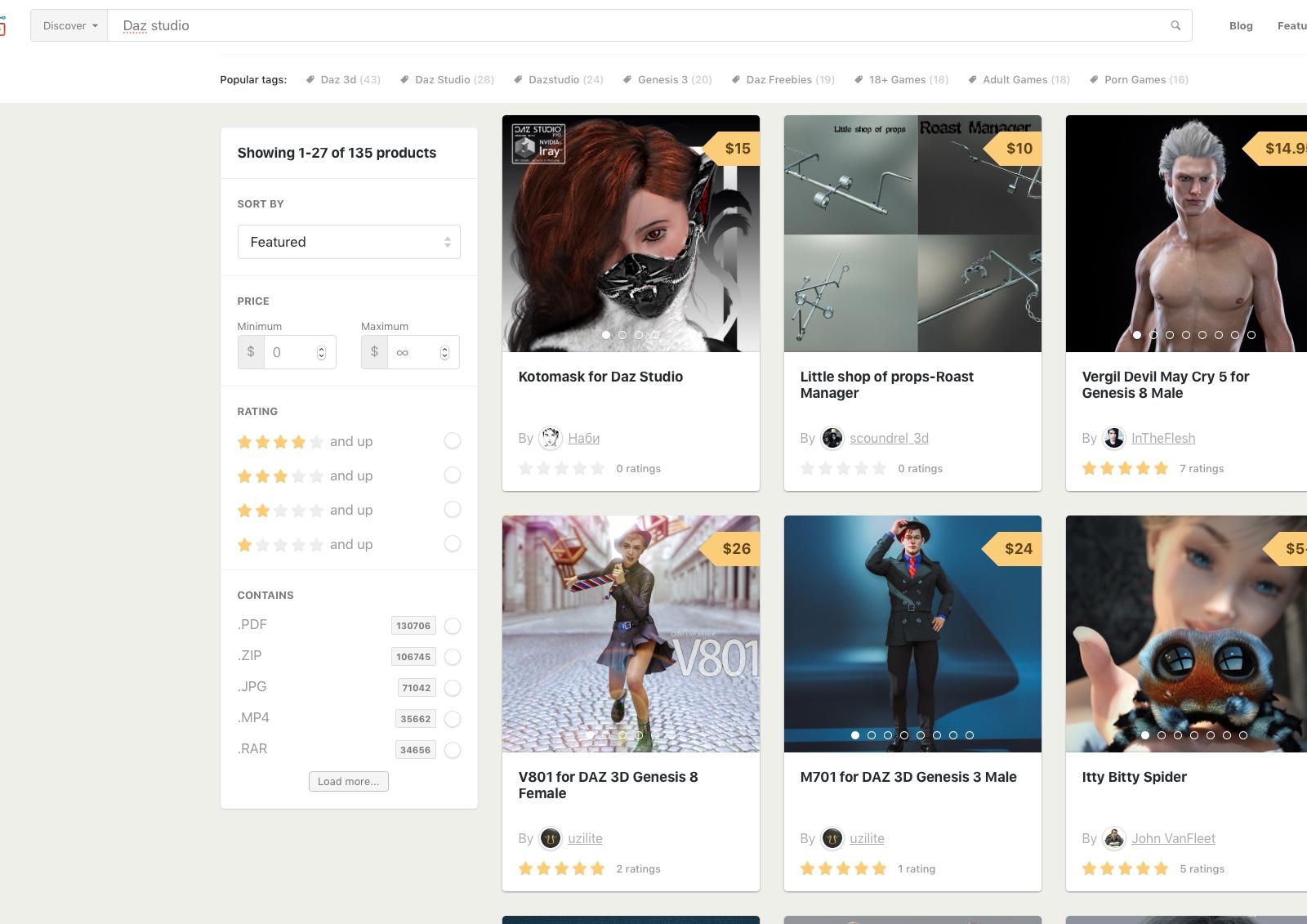This screenshot has width=1307, height=924.
Task: Enable the .PDF contains filter
Action: click(453, 626)
